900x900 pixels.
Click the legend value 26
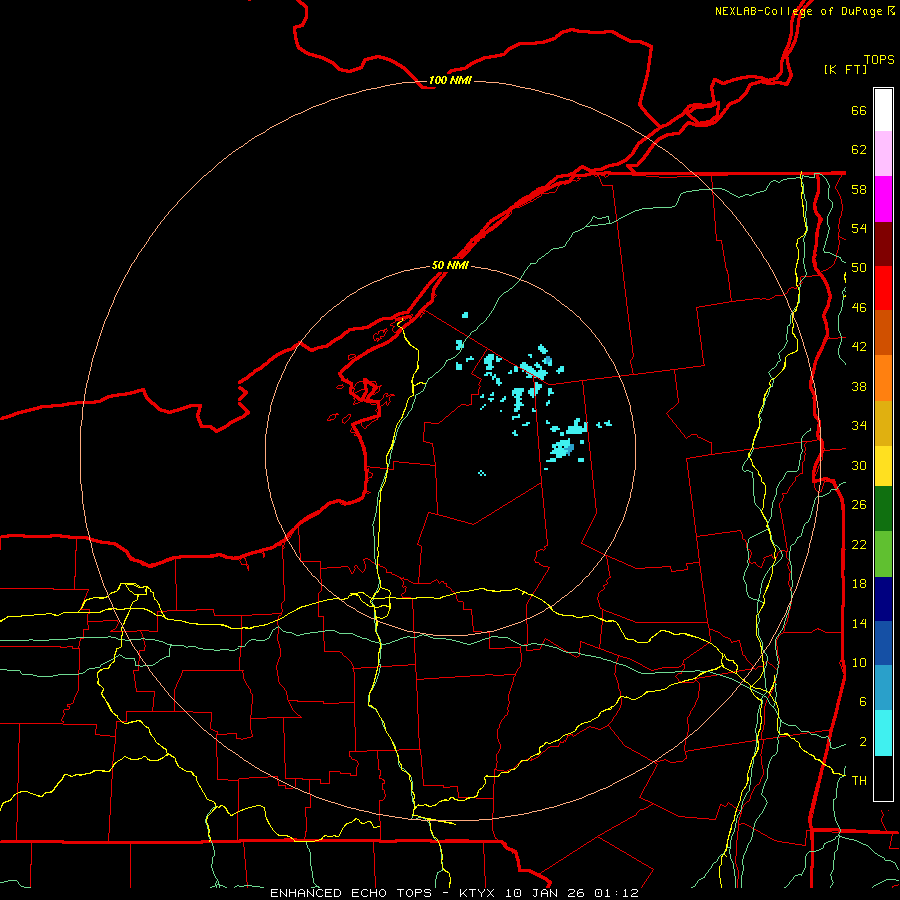pyautogui.click(x=859, y=505)
